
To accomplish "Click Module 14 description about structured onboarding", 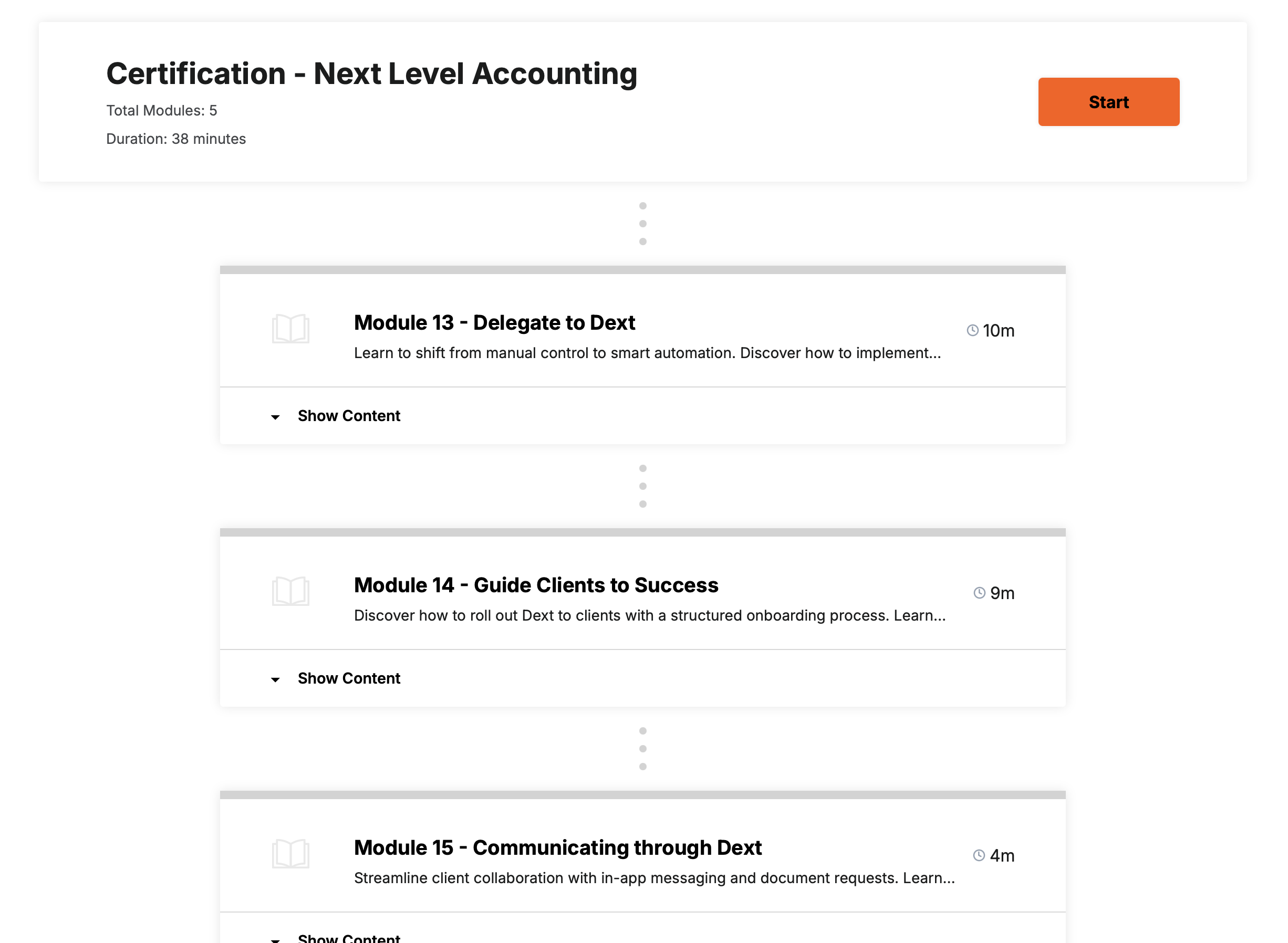I will coord(650,615).
